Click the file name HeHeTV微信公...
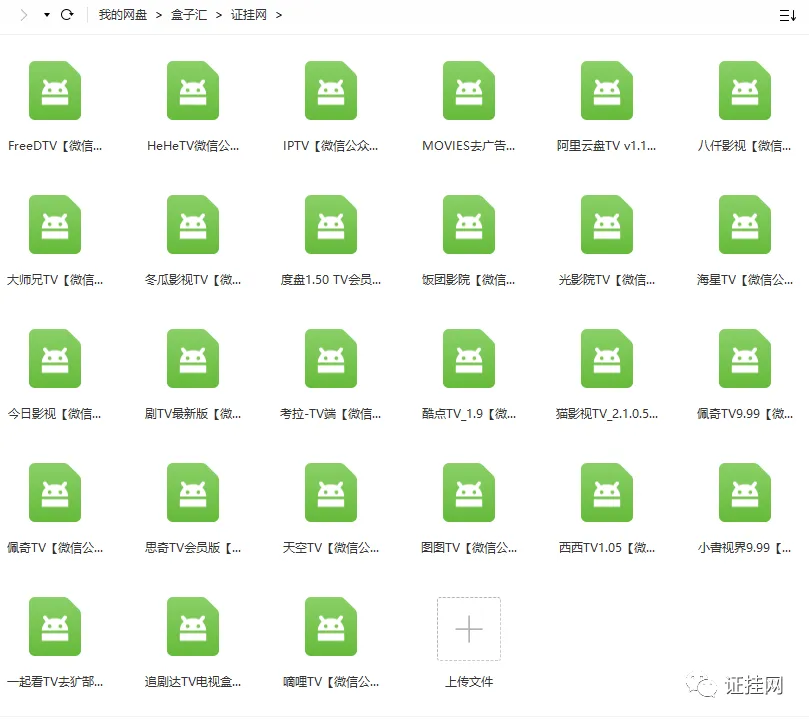 pyautogui.click(x=193, y=146)
